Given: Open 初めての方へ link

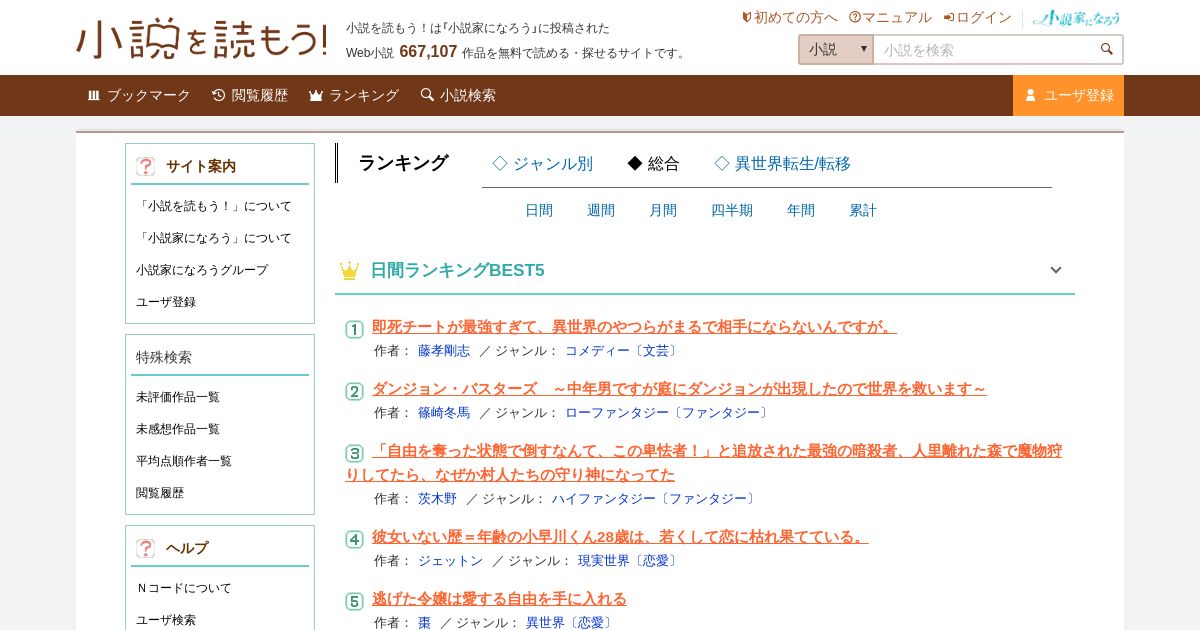Looking at the screenshot, I should [x=789, y=18].
